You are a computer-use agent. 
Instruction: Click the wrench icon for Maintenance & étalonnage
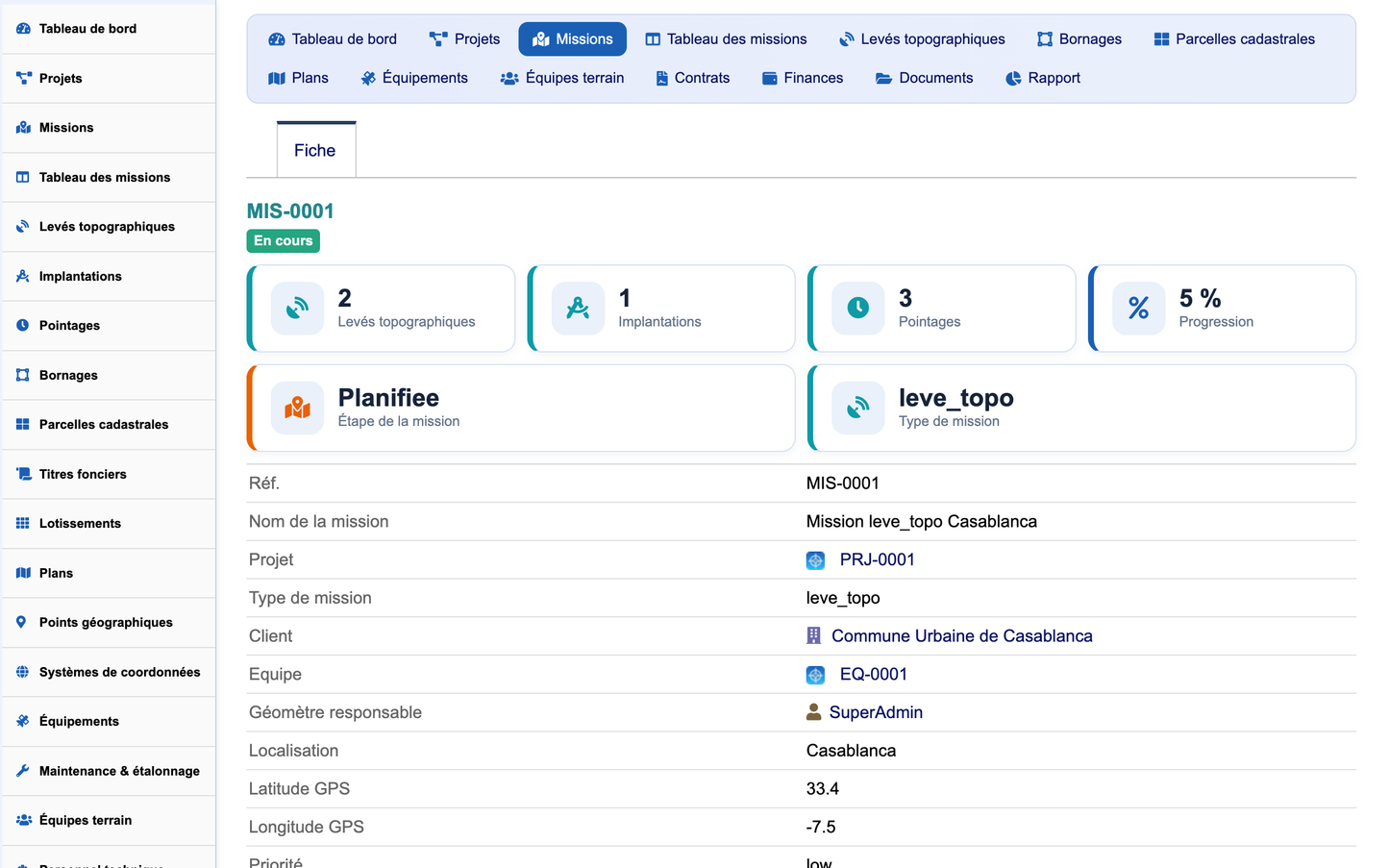point(23,771)
